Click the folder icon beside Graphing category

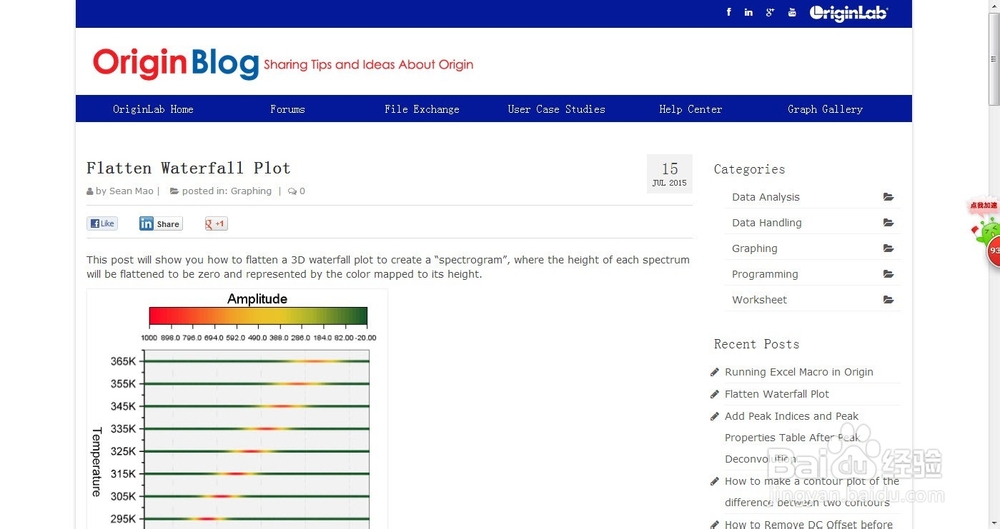888,248
